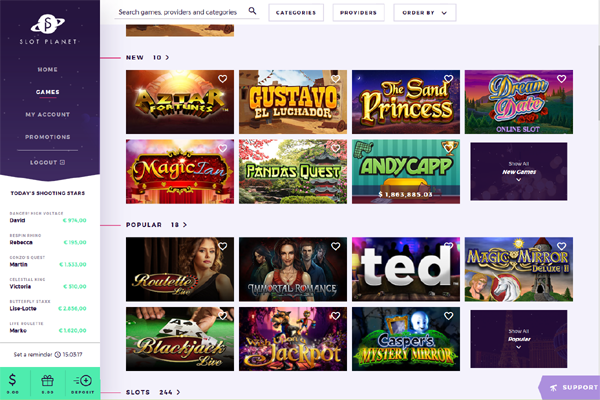
Task: Open the Order By dropdown
Action: click(425, 13)
